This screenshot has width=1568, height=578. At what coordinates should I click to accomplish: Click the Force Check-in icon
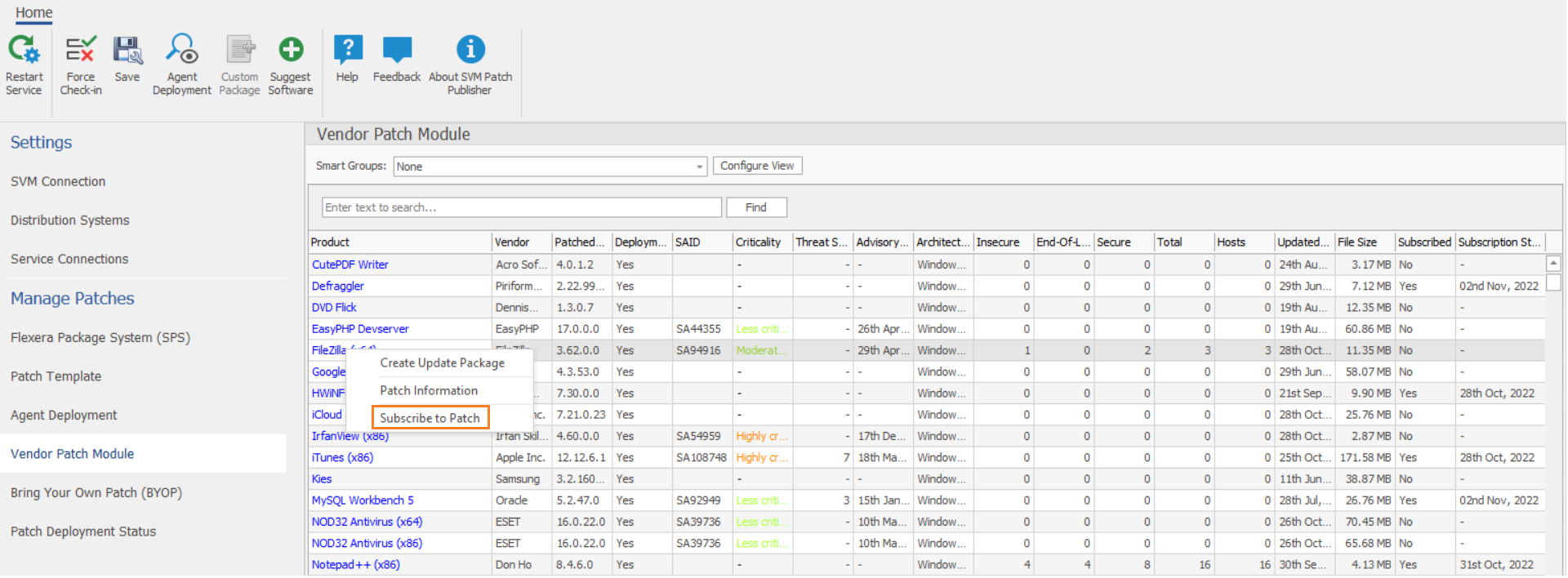tap(80, 51)
